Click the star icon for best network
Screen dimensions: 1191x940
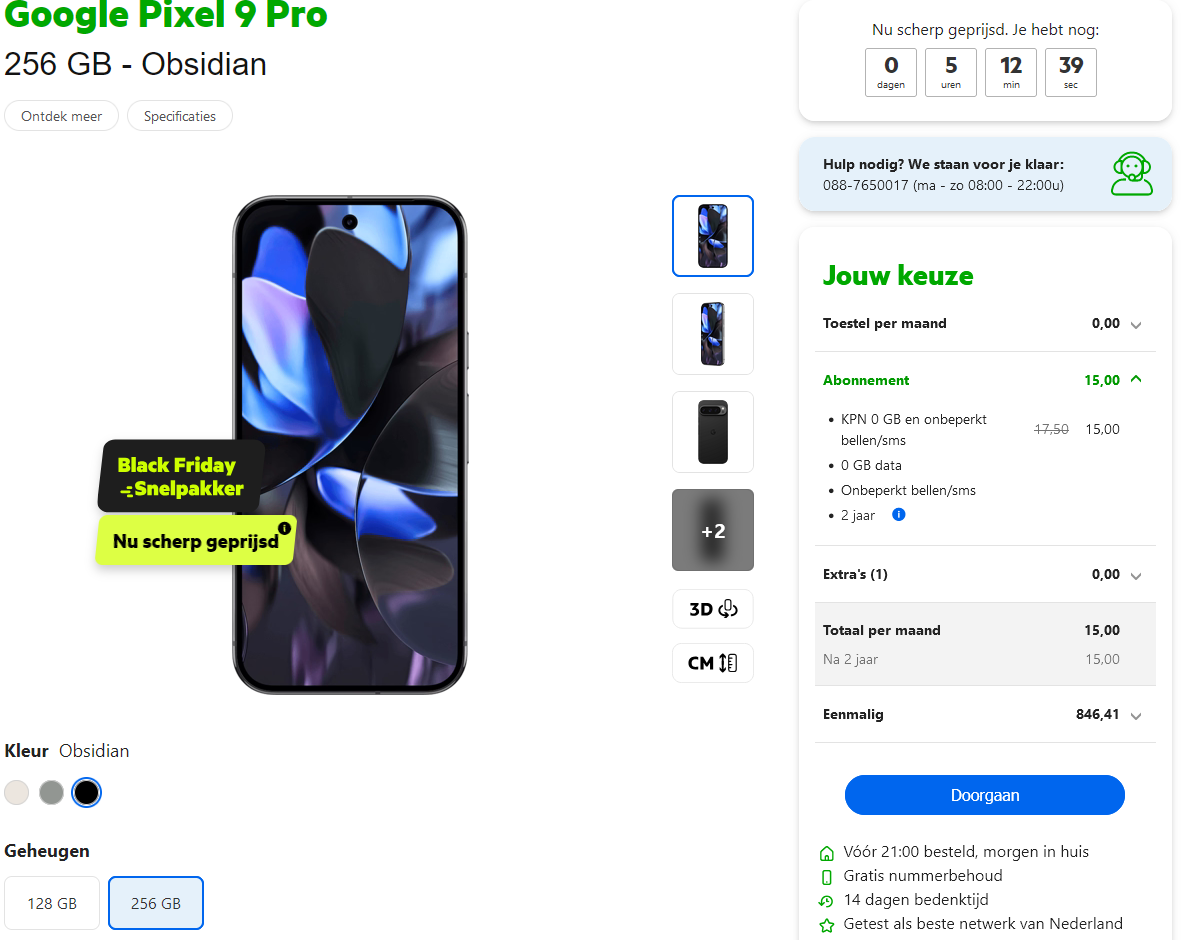pos(826,926)
